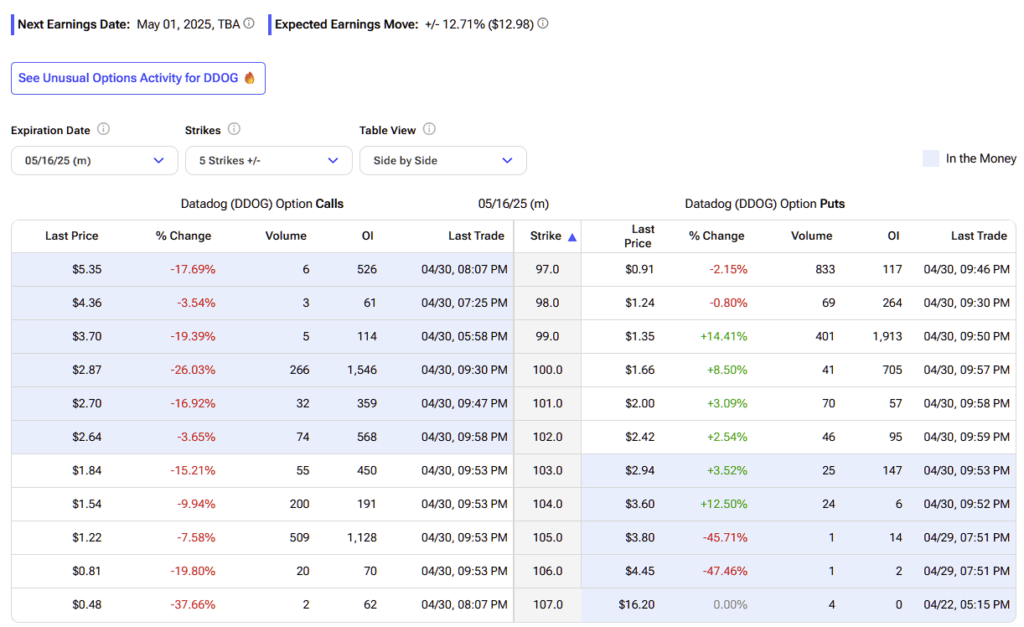Viewport: 1024px width, 627px height.
Task: Click put change value +14.41%
Action: point(724,336)
